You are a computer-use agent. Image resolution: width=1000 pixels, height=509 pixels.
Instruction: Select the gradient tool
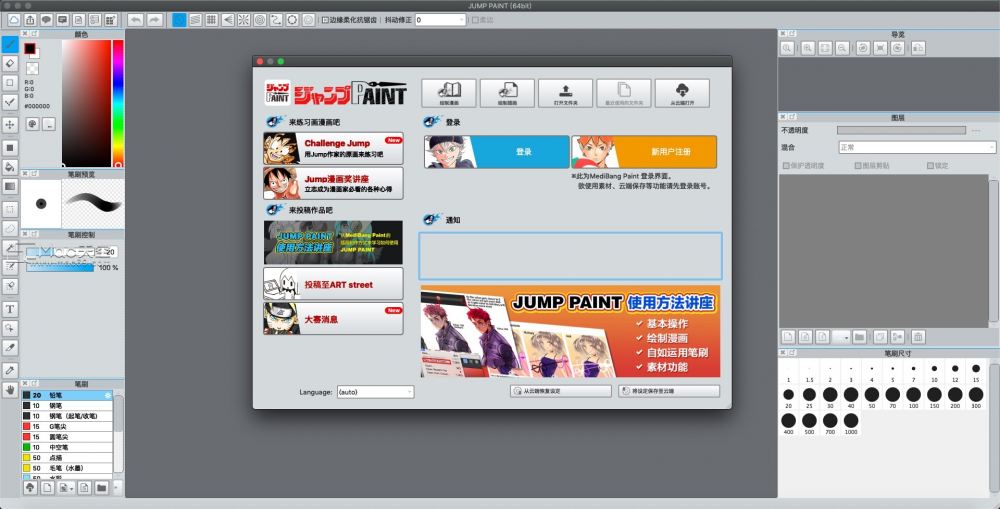tap(10, 187)
